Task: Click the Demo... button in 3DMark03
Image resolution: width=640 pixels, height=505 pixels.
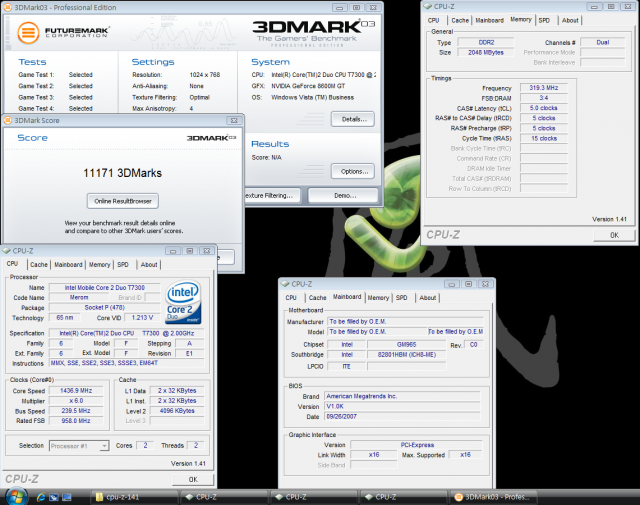Action: pos(343,196)
